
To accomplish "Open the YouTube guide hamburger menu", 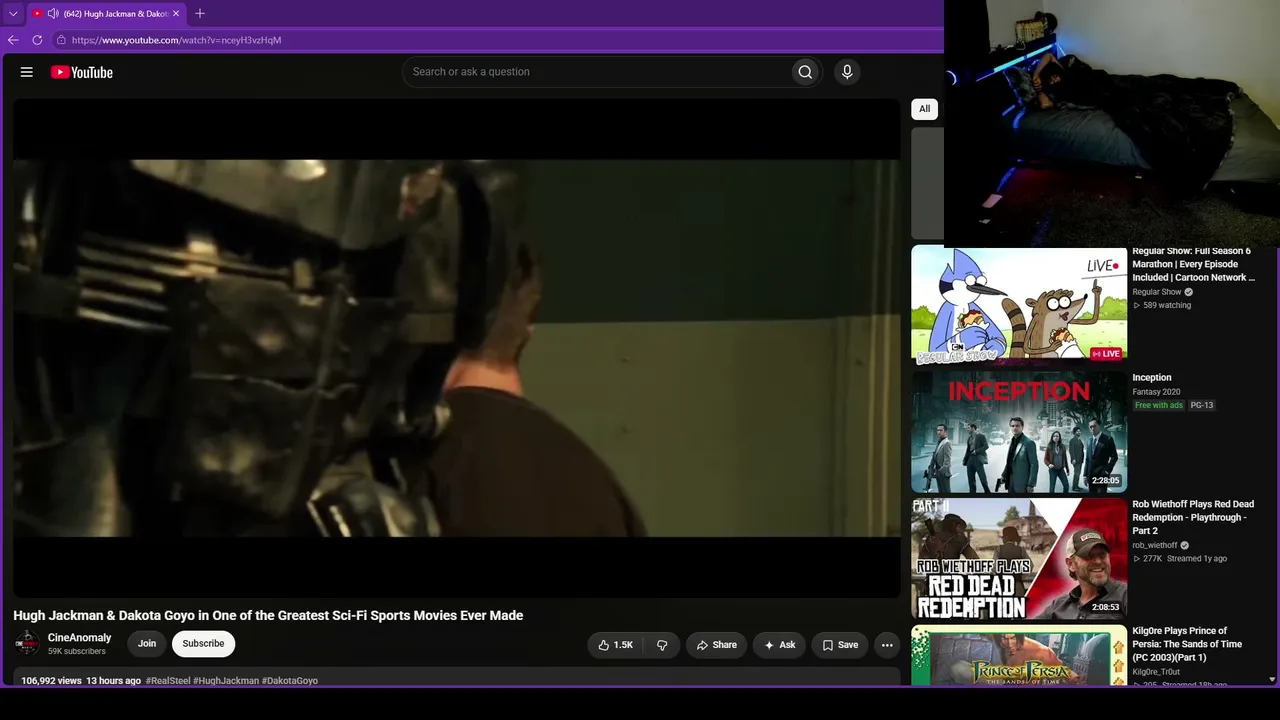I will click(x=27, y=72).
